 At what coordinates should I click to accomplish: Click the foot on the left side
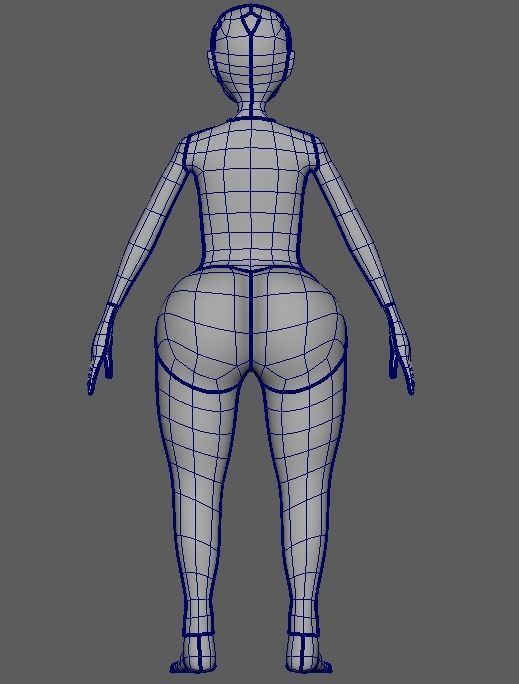click(194, 653)
